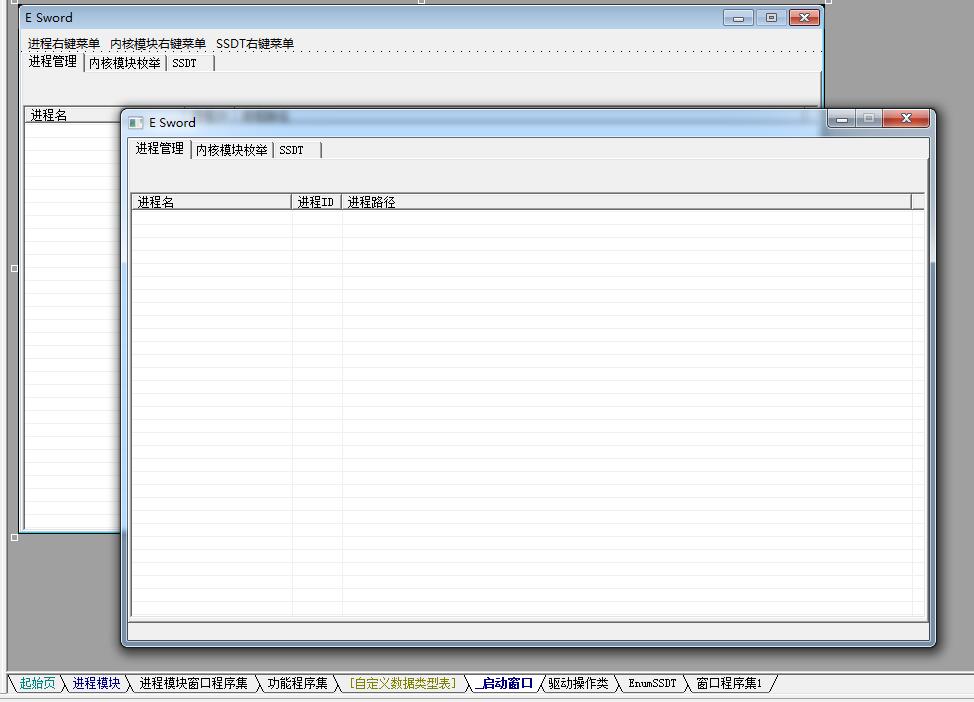974x702 pixels.
Task: Open the 起始页 bottom tab
Action: coord(37,683)
